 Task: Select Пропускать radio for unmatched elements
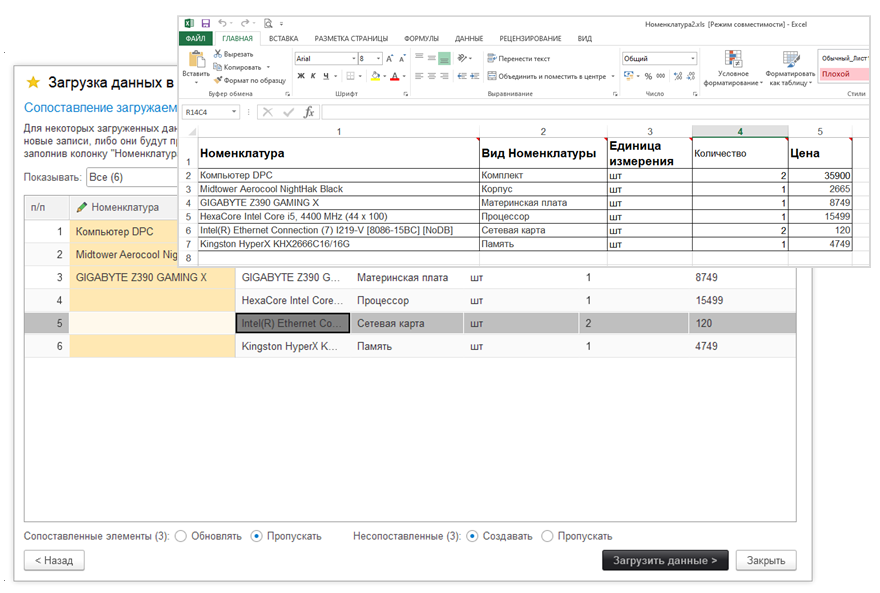[x=547, y=536]
